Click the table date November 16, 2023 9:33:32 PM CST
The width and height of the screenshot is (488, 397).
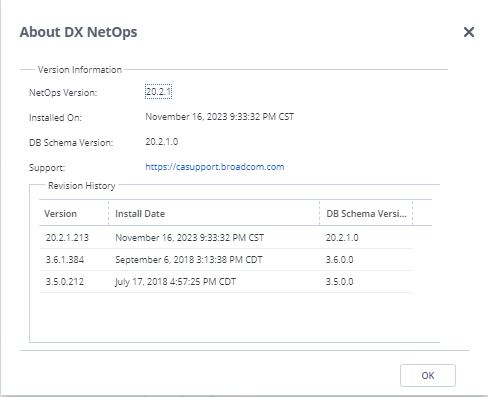pos(189,238)
